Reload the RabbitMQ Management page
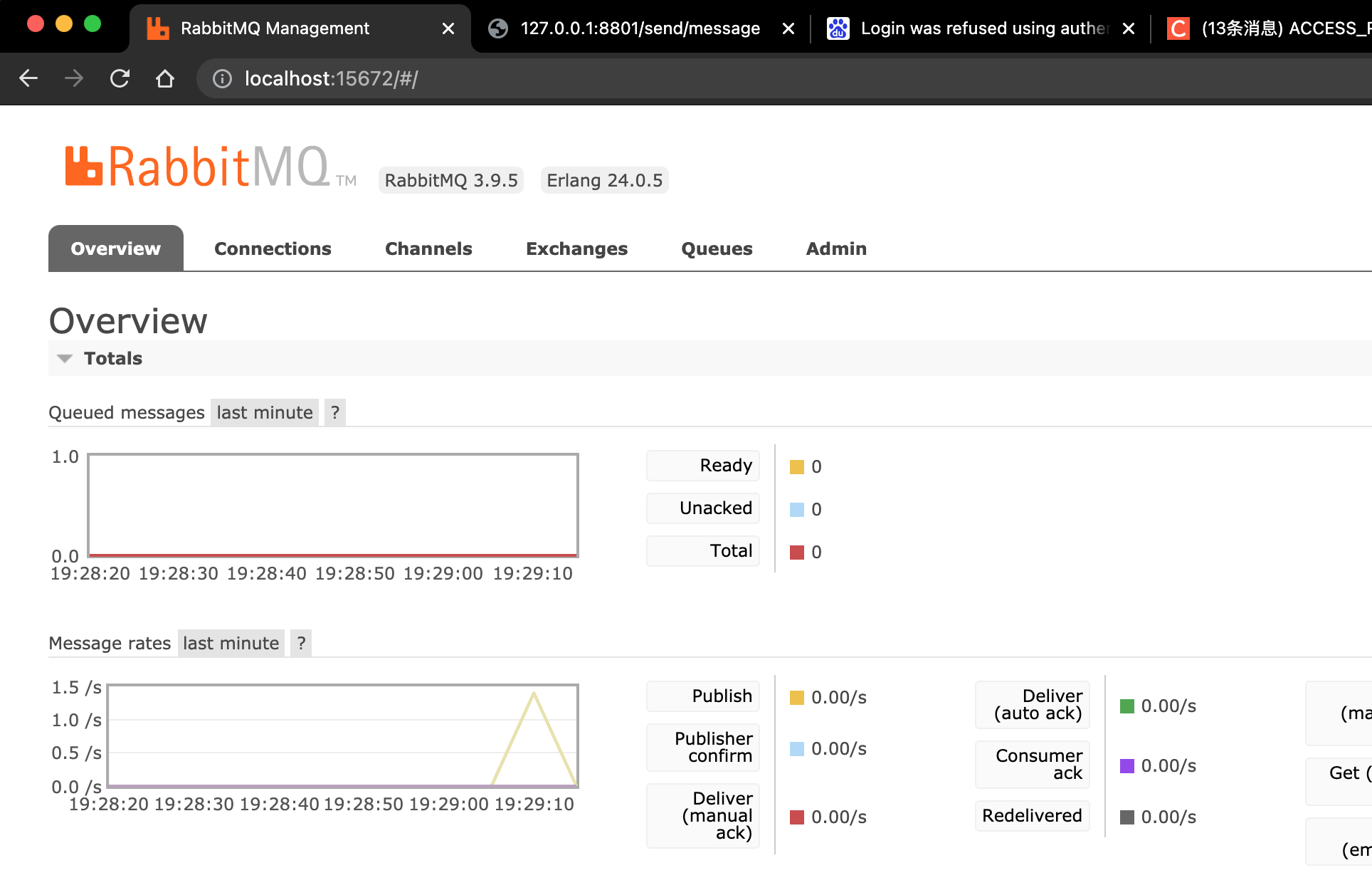This screenshot has height=890, width=1372. click(x=120, y=78)
